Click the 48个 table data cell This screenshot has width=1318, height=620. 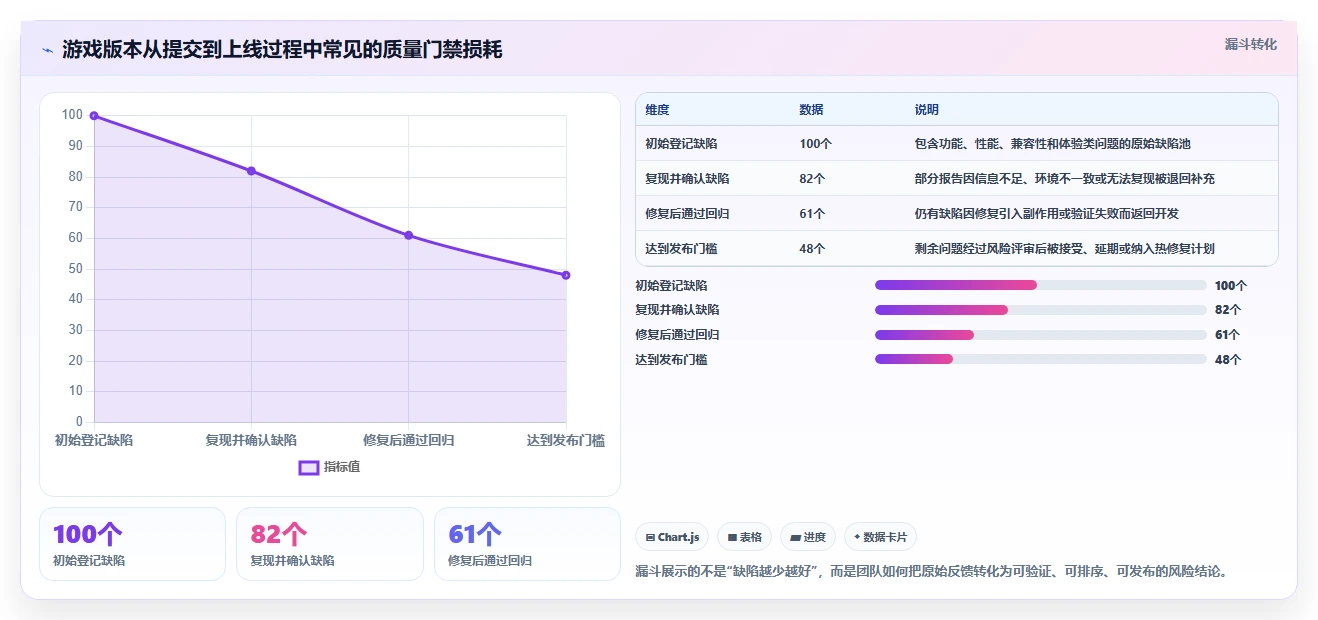pyautogui.click(x=812, y=249)
